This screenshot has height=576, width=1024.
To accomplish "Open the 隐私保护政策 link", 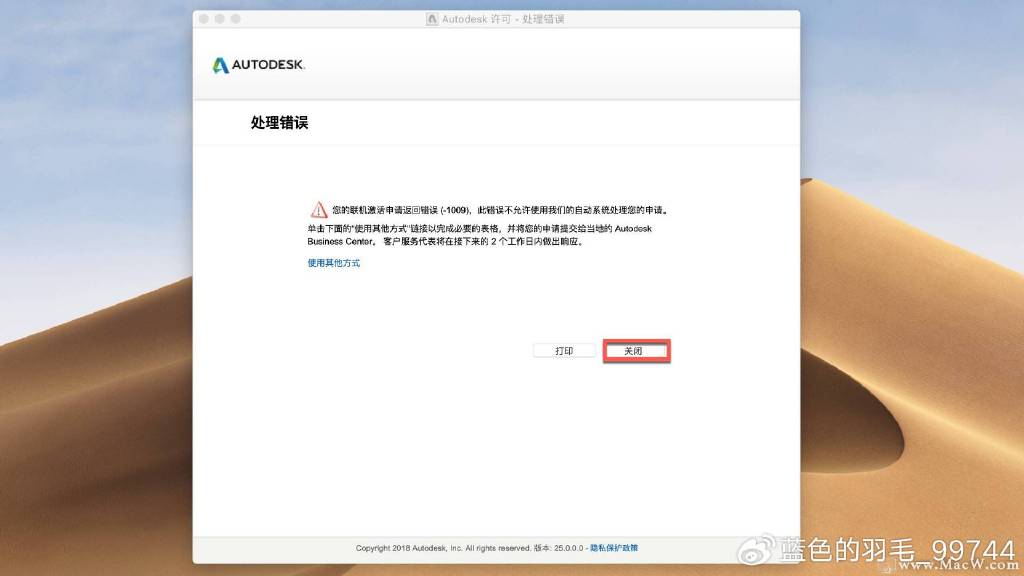I will [x=614, y=548].
